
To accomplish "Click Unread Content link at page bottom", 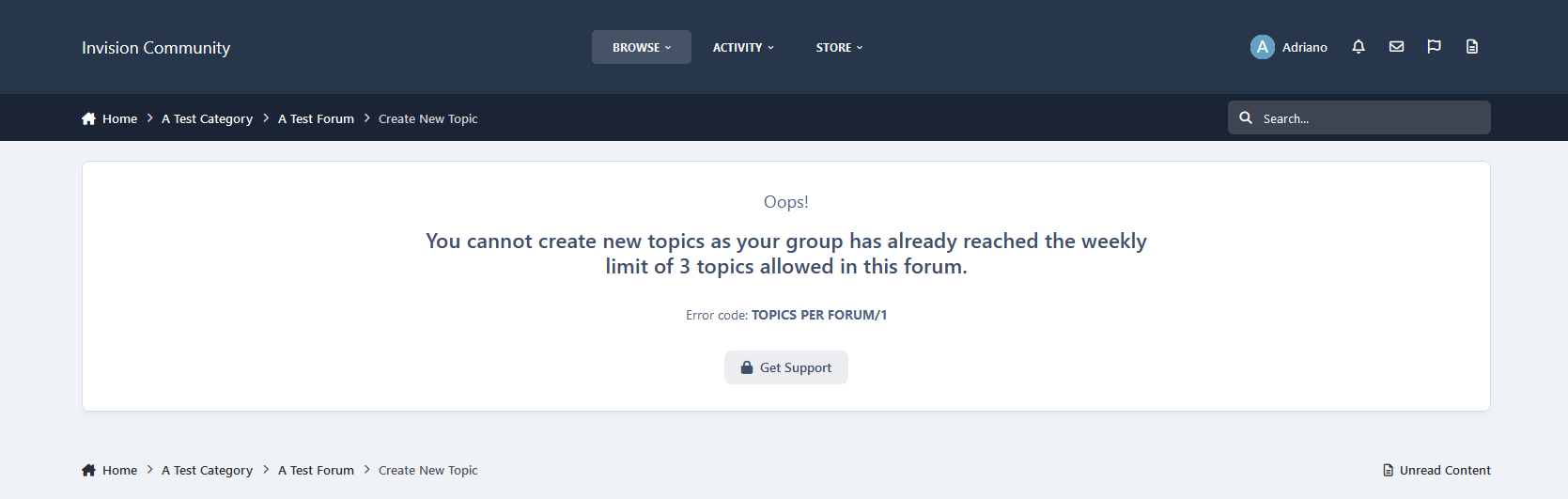I will click(1444, 471).
